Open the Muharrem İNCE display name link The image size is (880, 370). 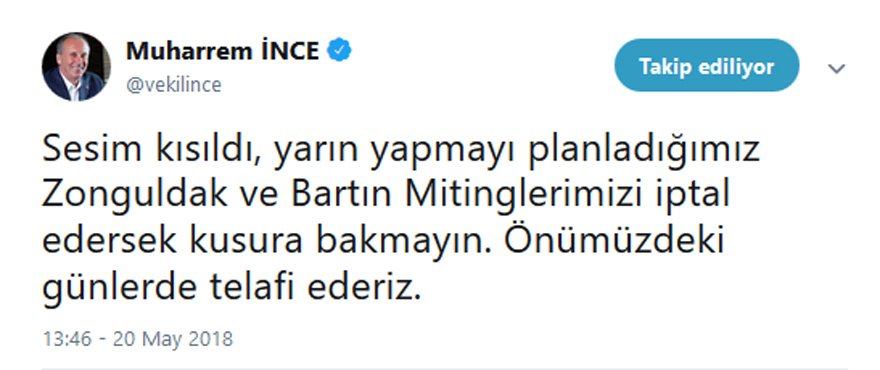click(x=223, y=51)
